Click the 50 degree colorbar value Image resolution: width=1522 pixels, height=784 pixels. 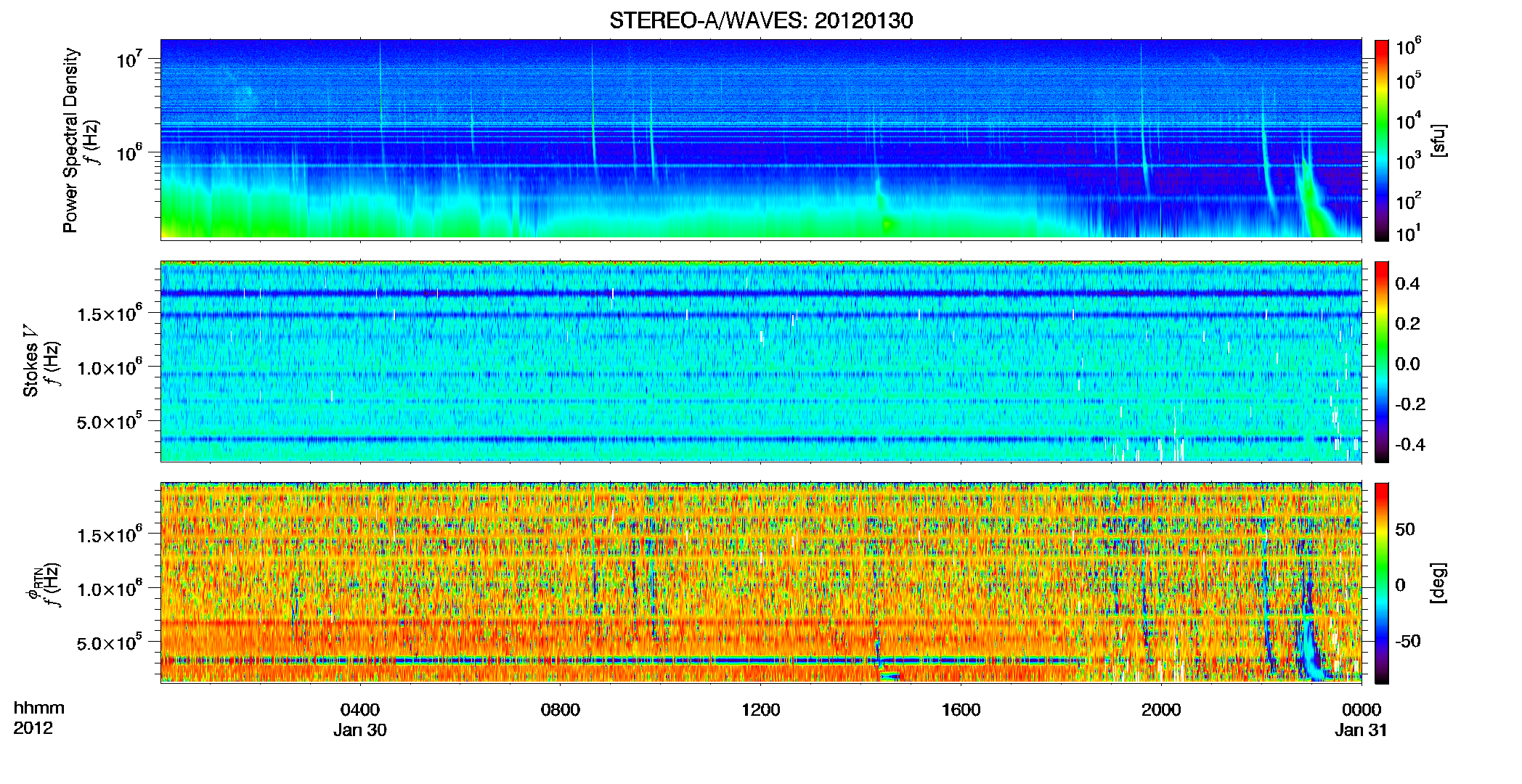(1405, 529)
